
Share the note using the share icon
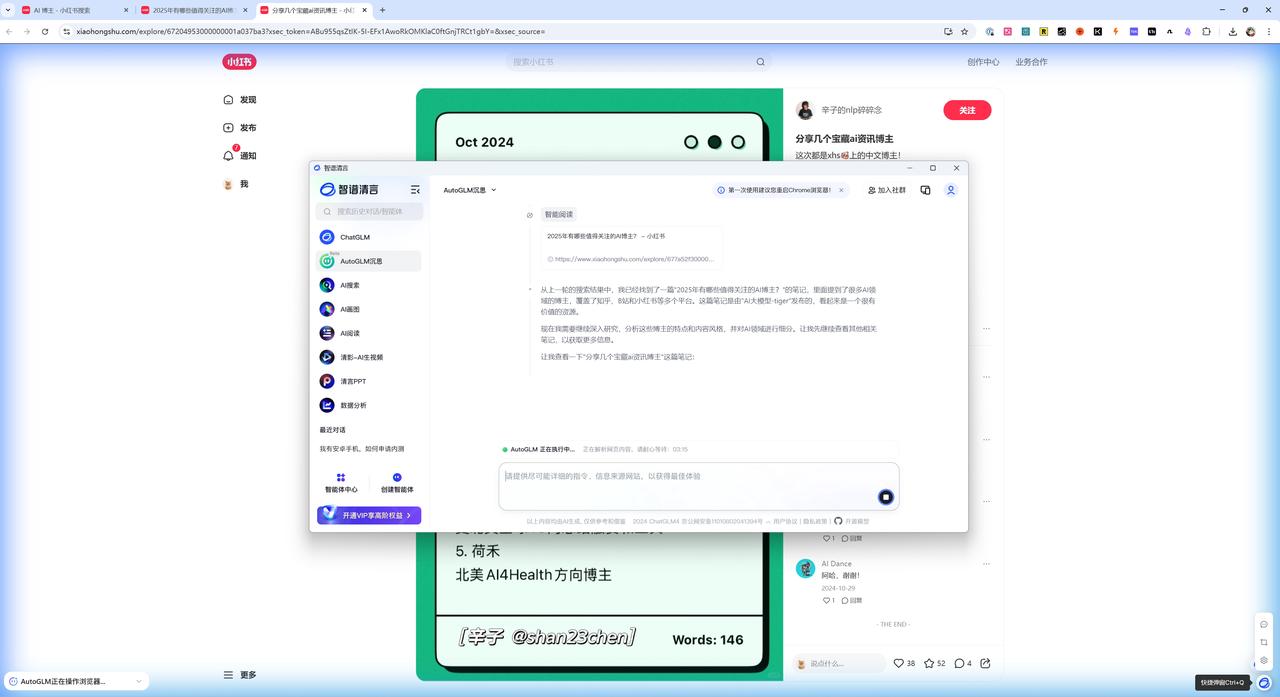coord(985,663)
